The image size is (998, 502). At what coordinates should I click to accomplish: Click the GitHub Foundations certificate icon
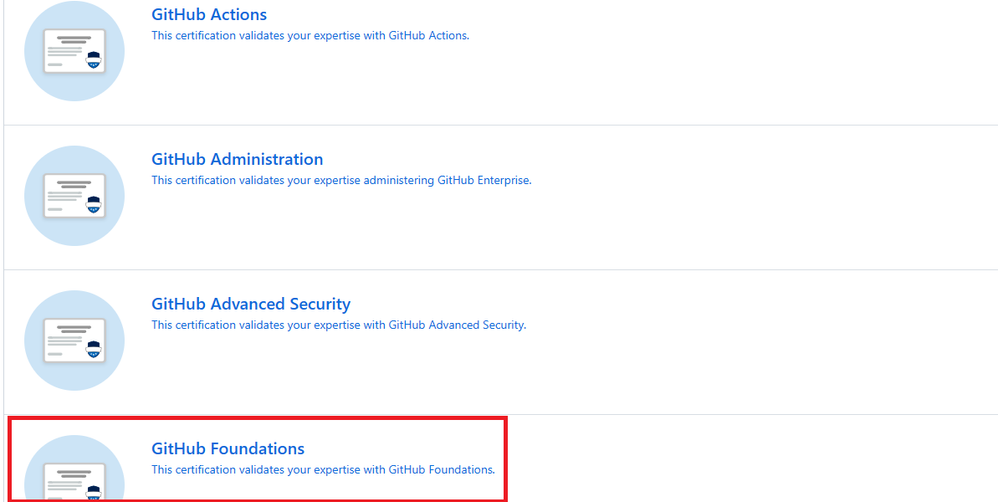point(74,472)
